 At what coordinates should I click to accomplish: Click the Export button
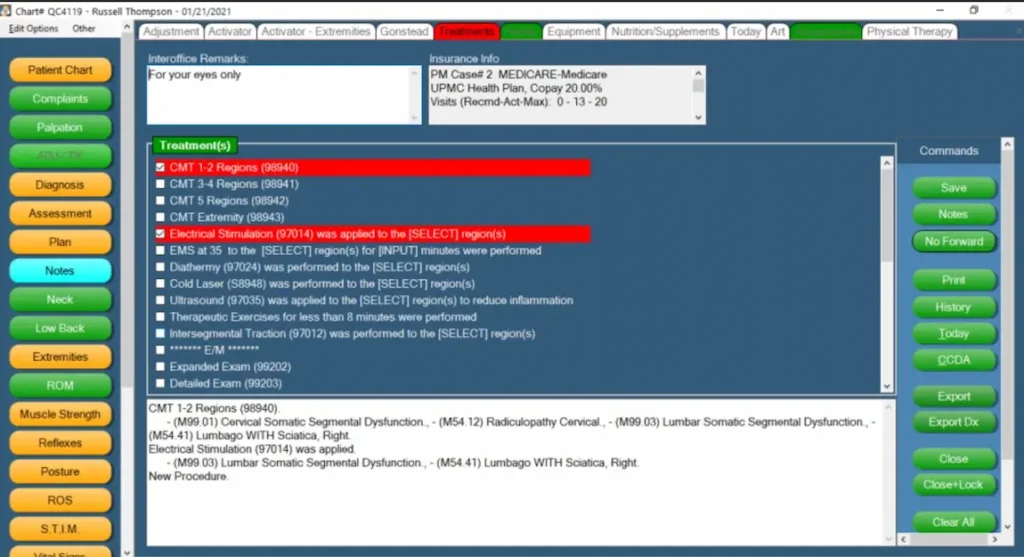pyautogui.click(x=953, y=396)
